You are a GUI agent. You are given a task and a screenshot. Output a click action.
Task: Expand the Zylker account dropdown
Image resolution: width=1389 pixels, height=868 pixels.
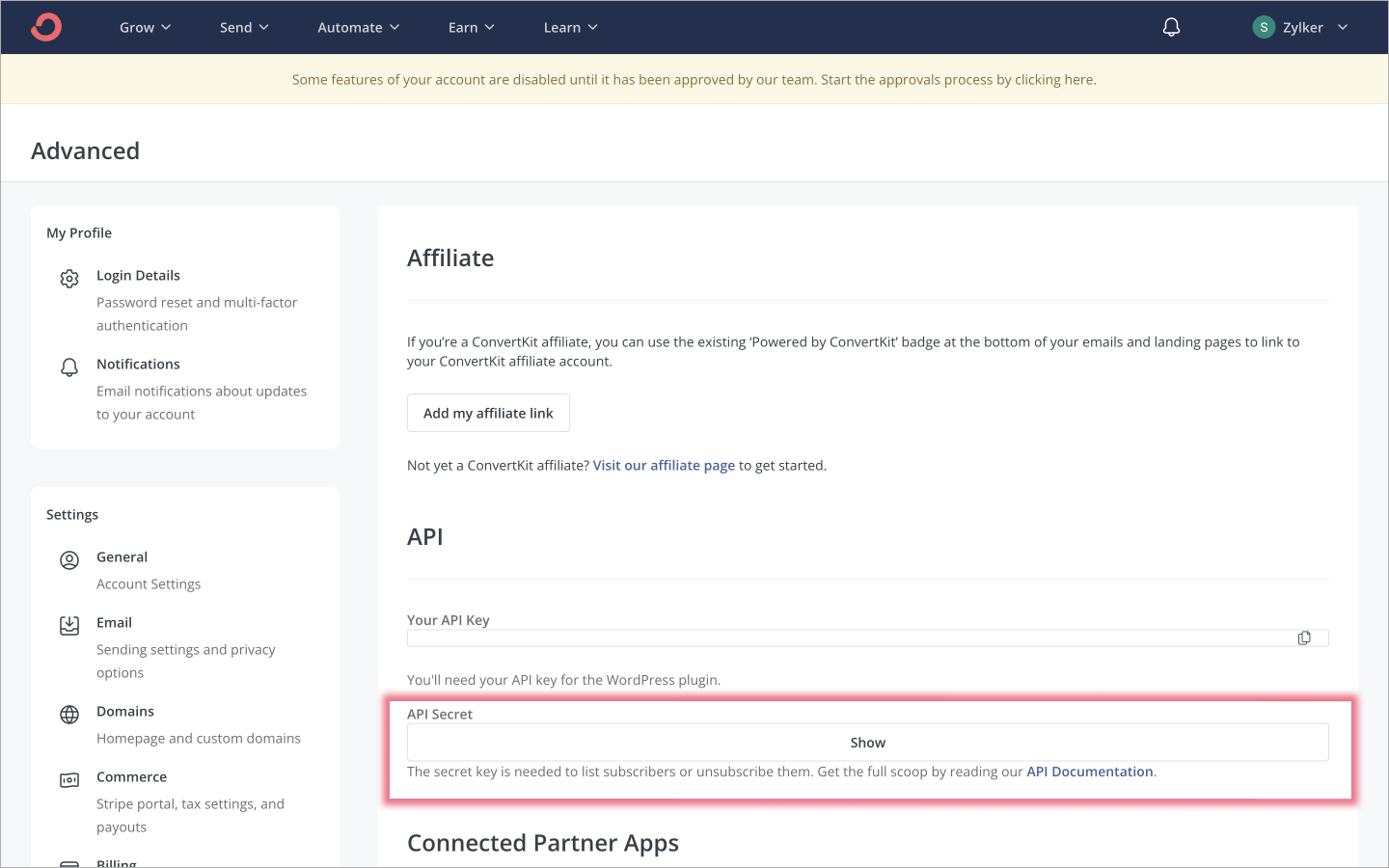coord(1342,27)
